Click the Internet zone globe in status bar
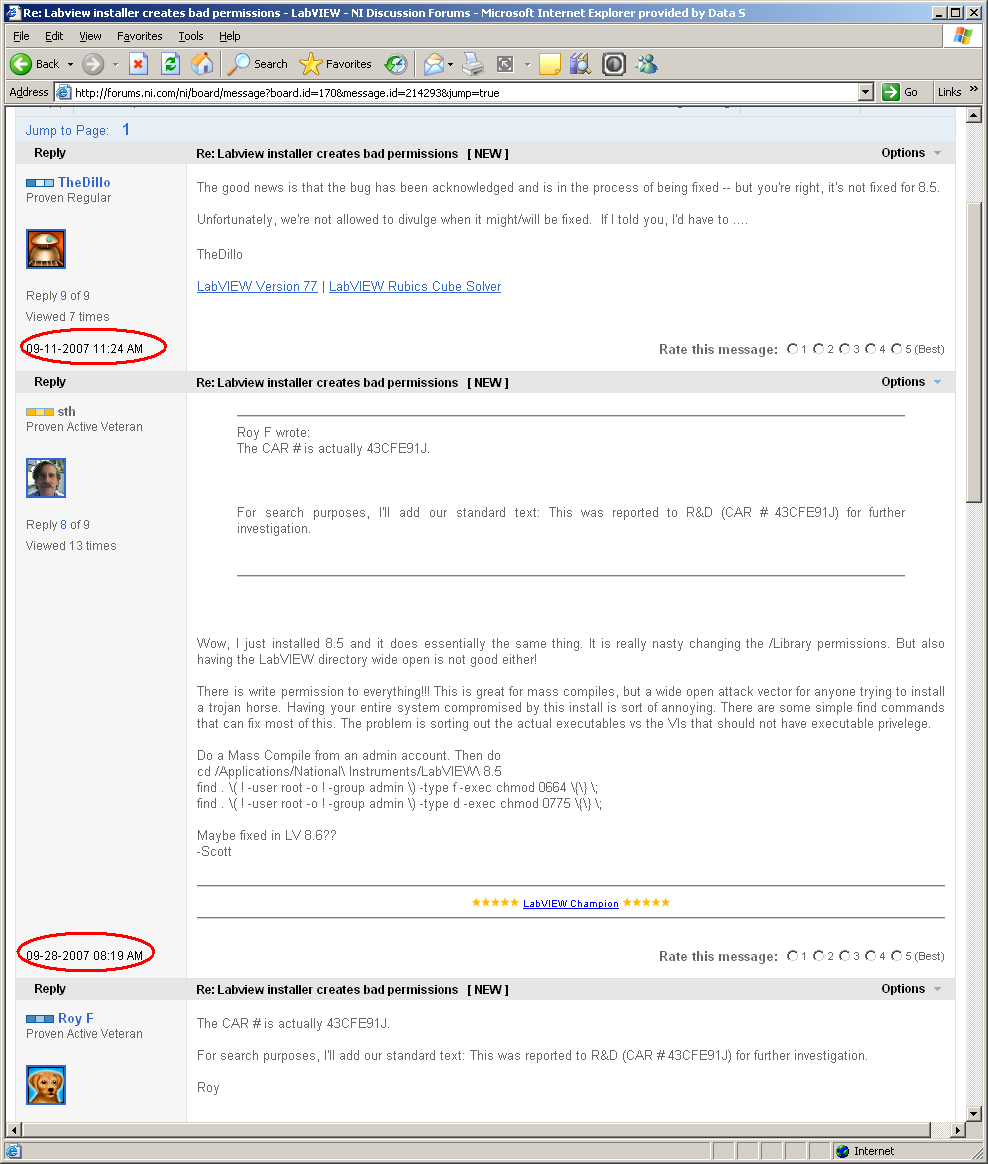This screenshot has width=988, height=1164. [x=843, y=1151]
